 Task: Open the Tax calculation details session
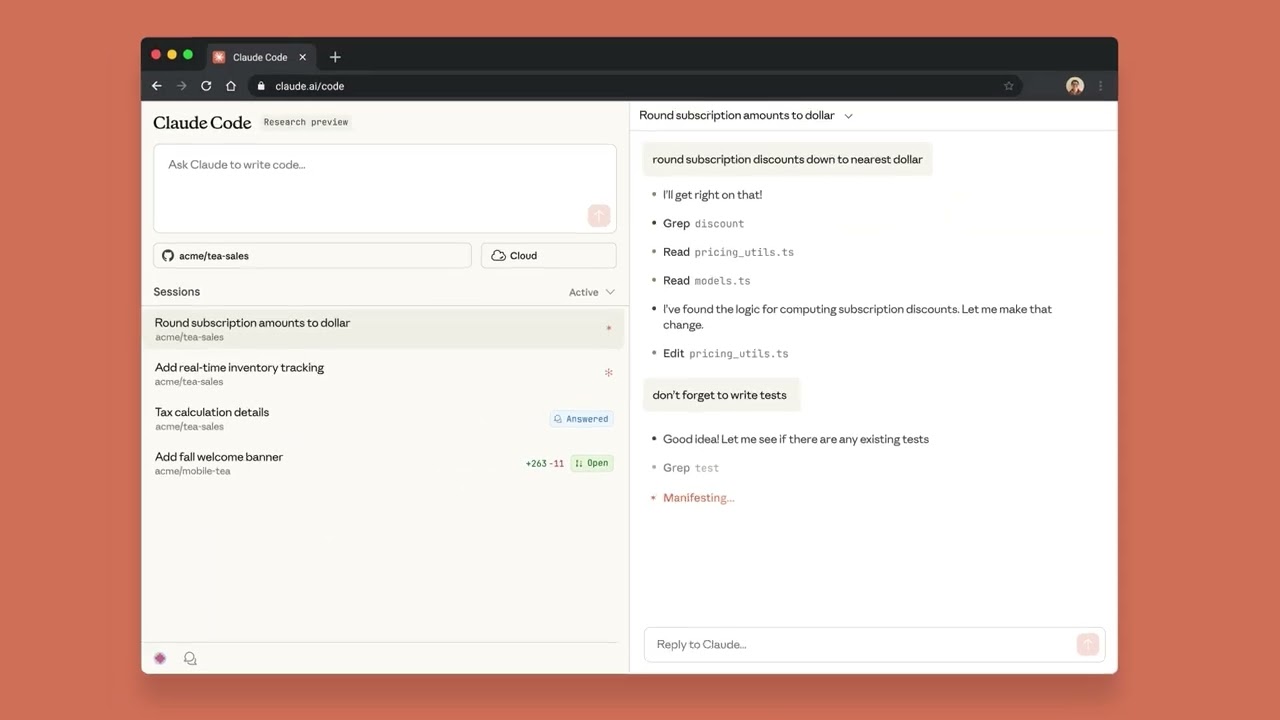212,418
